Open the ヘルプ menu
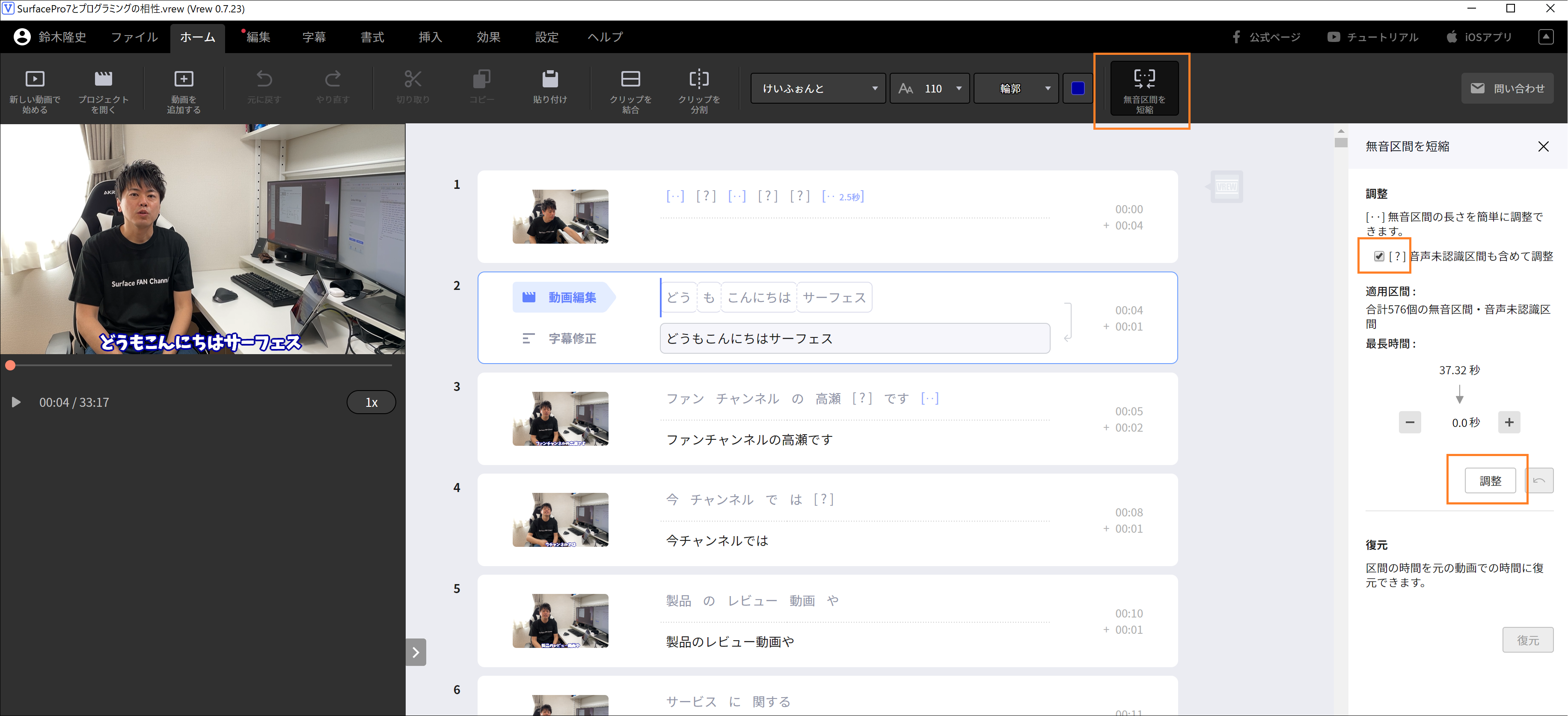This screenshot has width=1568, height=716. (605, 37)
